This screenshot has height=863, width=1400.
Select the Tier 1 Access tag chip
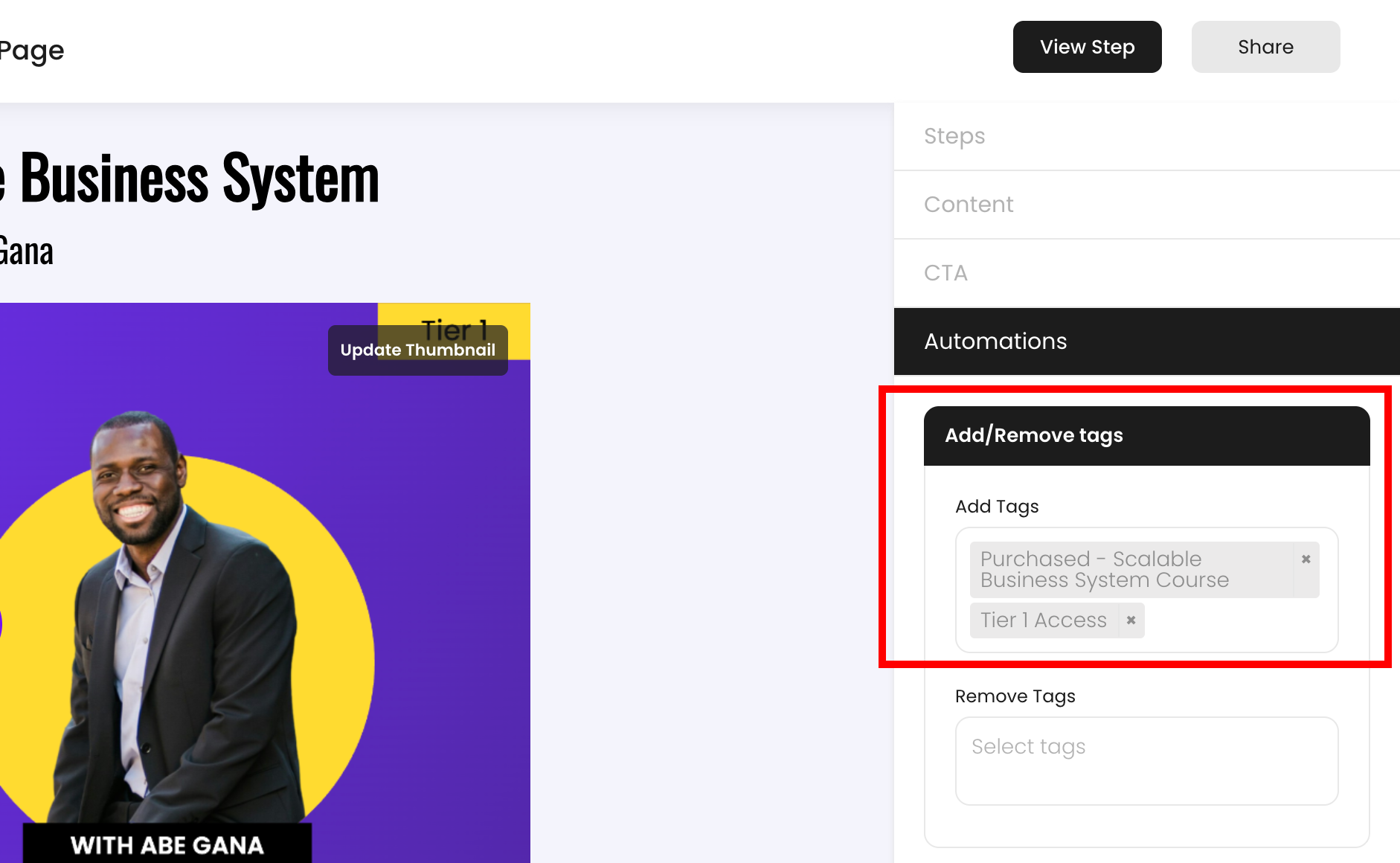(x=1043, y=620)
